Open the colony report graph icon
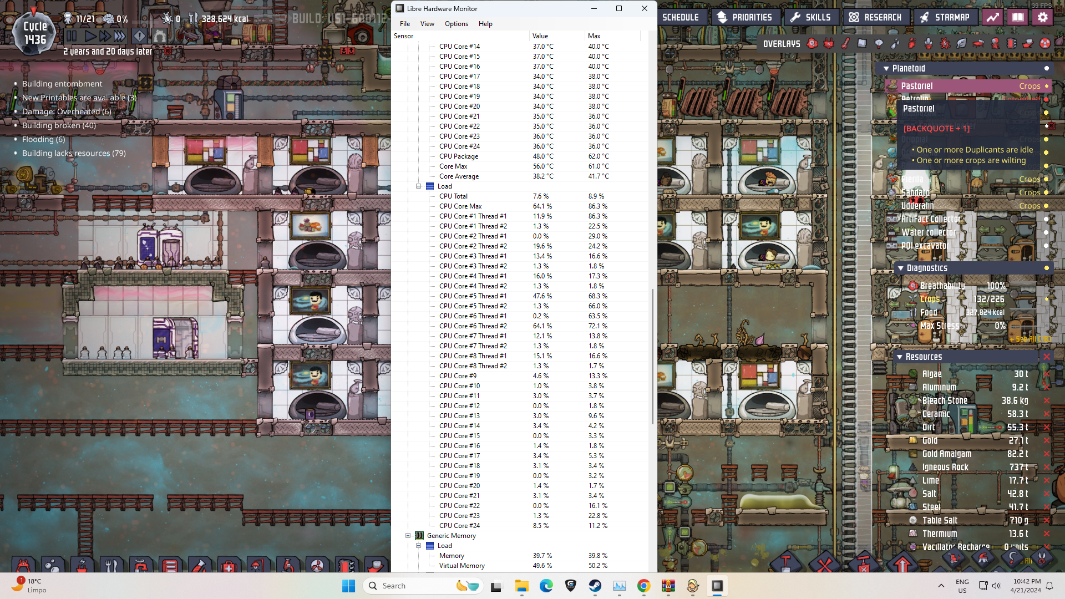 992,17
